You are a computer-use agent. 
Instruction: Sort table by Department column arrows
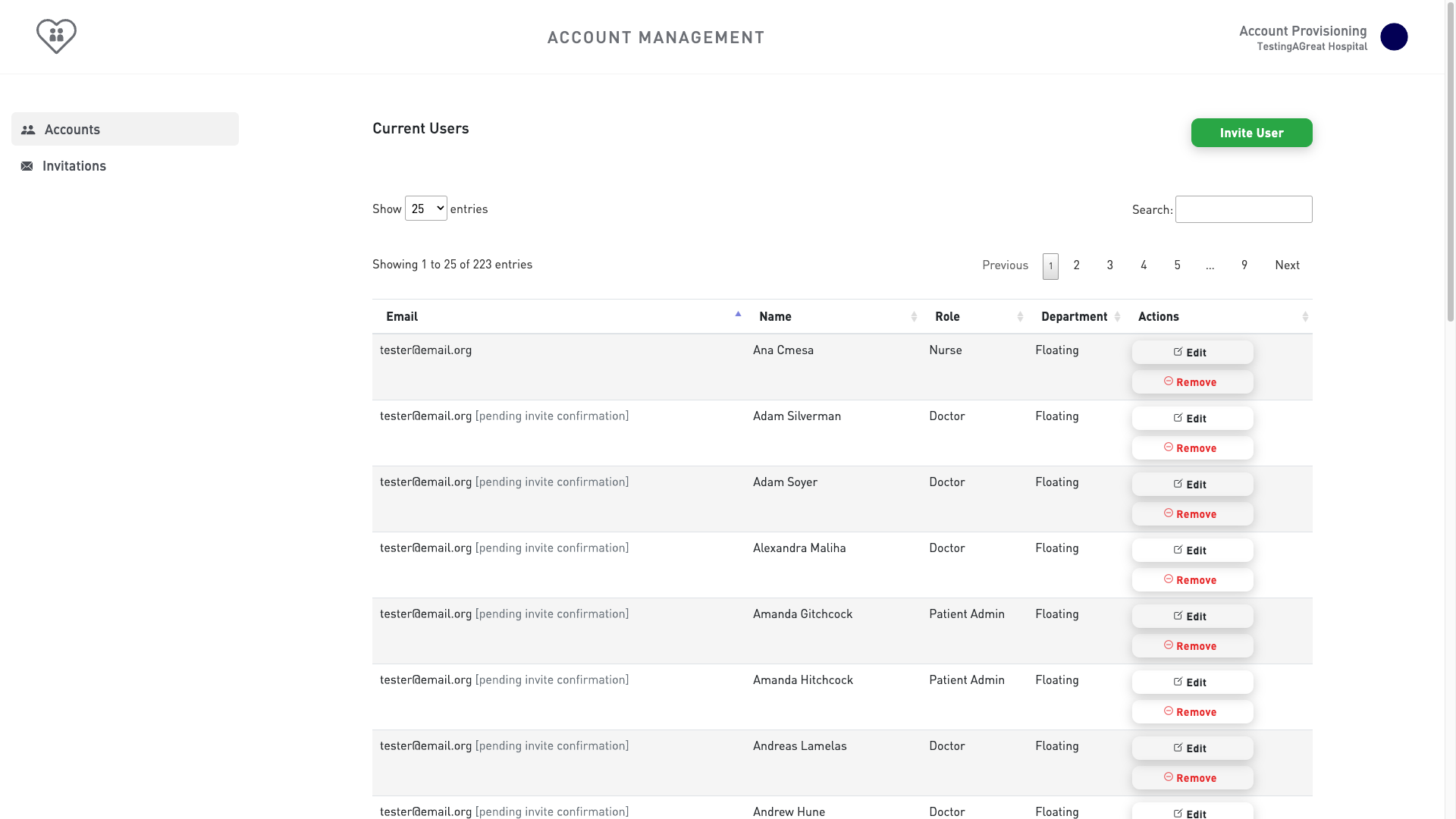[x=1117, y=317]
